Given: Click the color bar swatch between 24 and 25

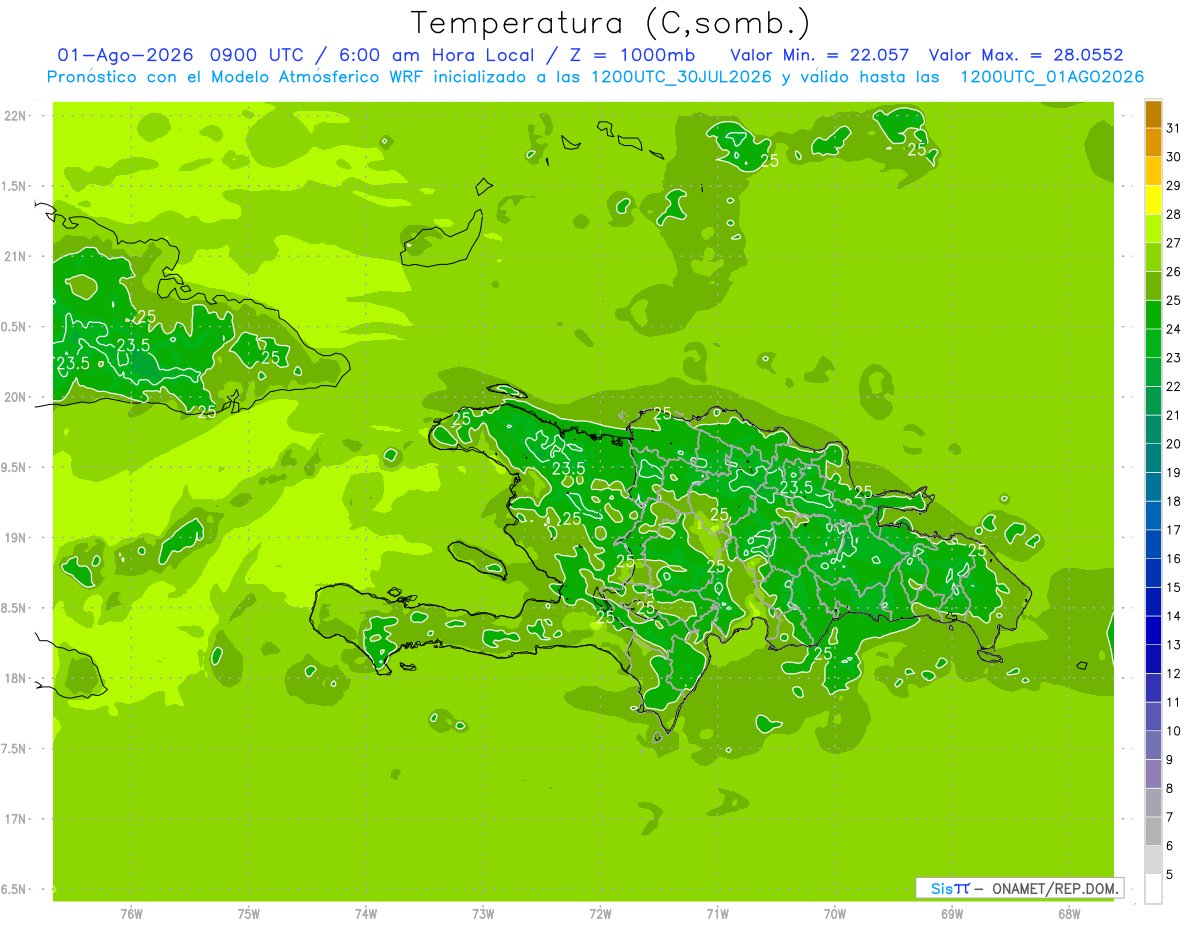Looking at the screenshot, I should [1153, 315].
